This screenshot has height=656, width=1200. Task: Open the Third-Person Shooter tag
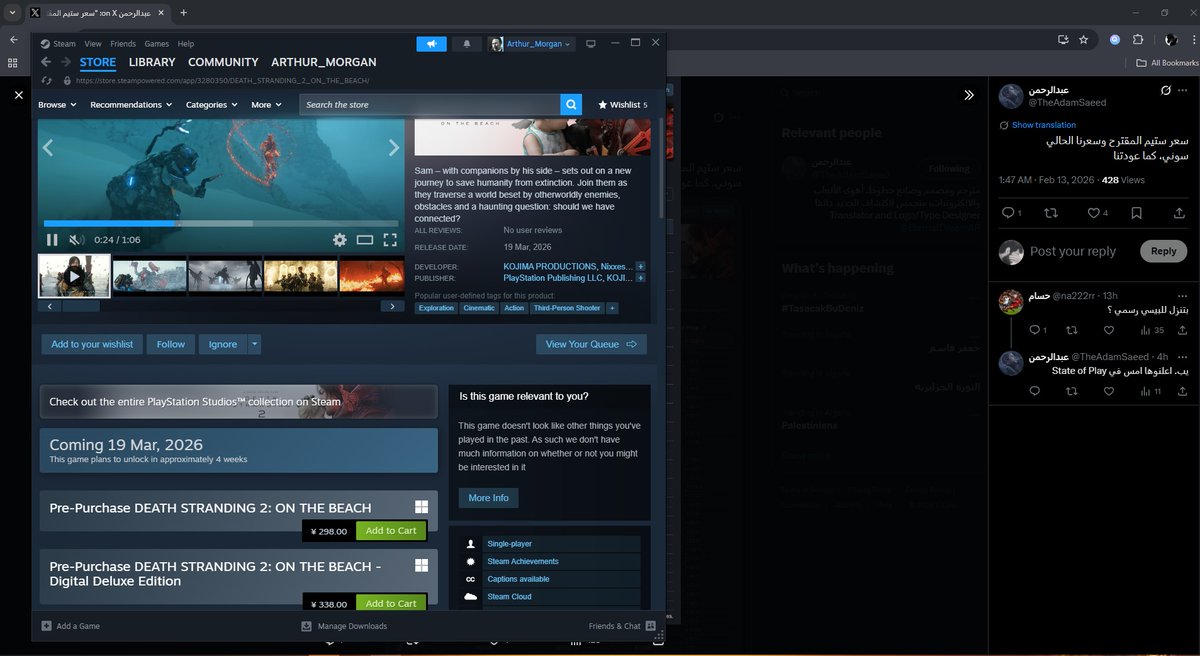pyautogui.click(x=567, y=308)
